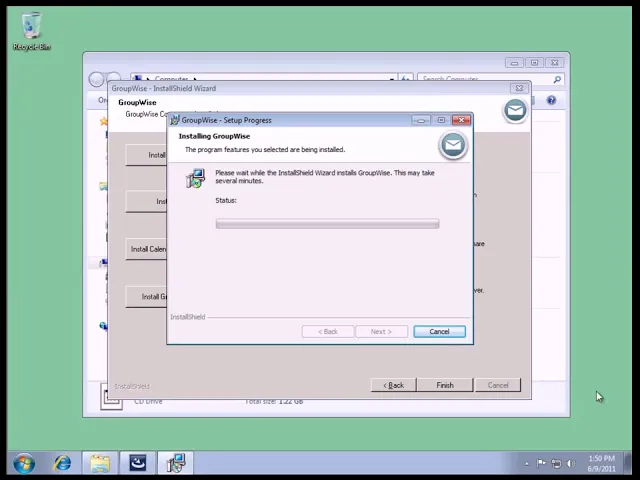Click the Explorer back navigation button
This screenshot has height=480, width=640.
(x=97, y=79)
